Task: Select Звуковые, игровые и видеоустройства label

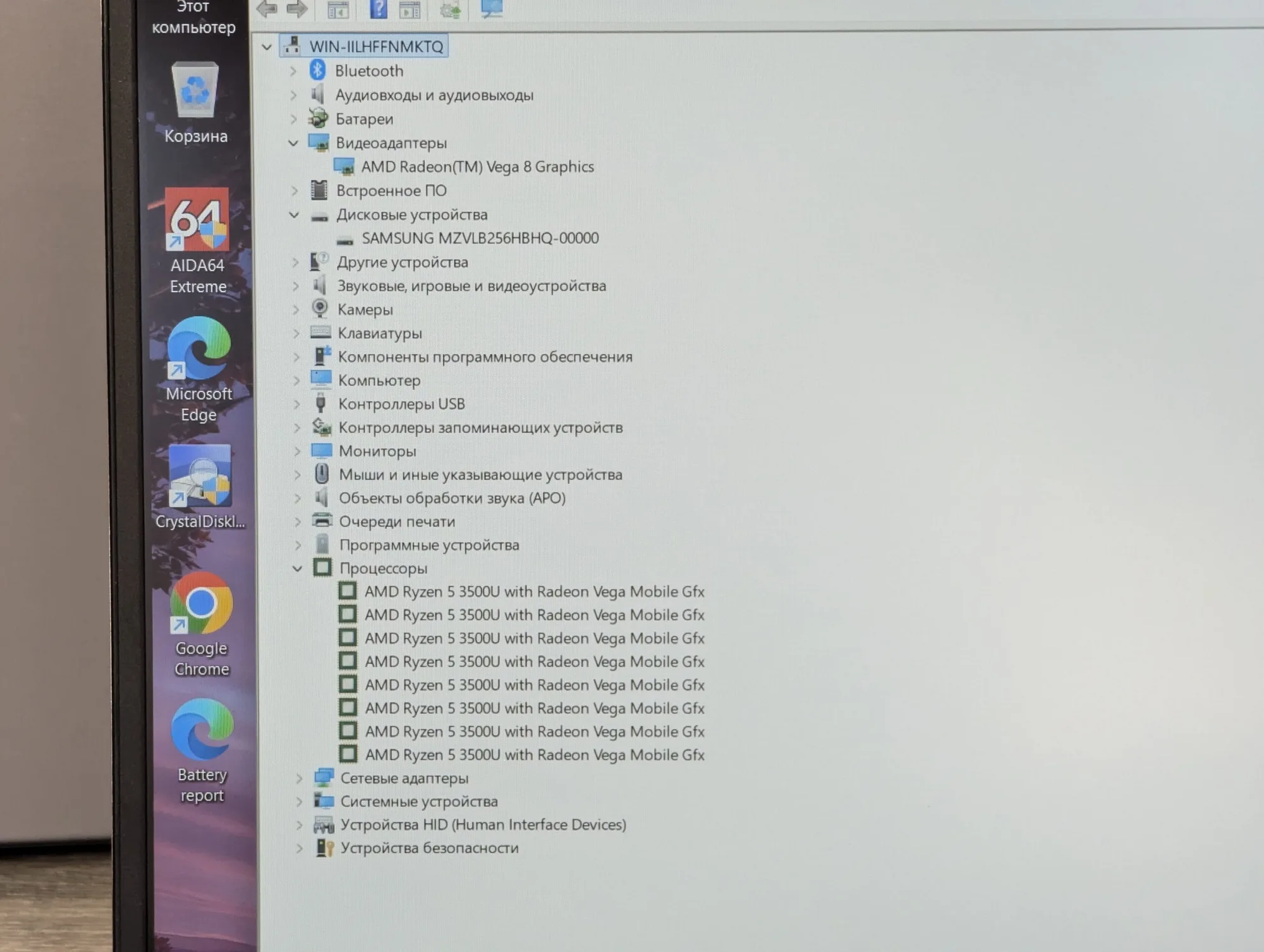Action: point(471,286)
